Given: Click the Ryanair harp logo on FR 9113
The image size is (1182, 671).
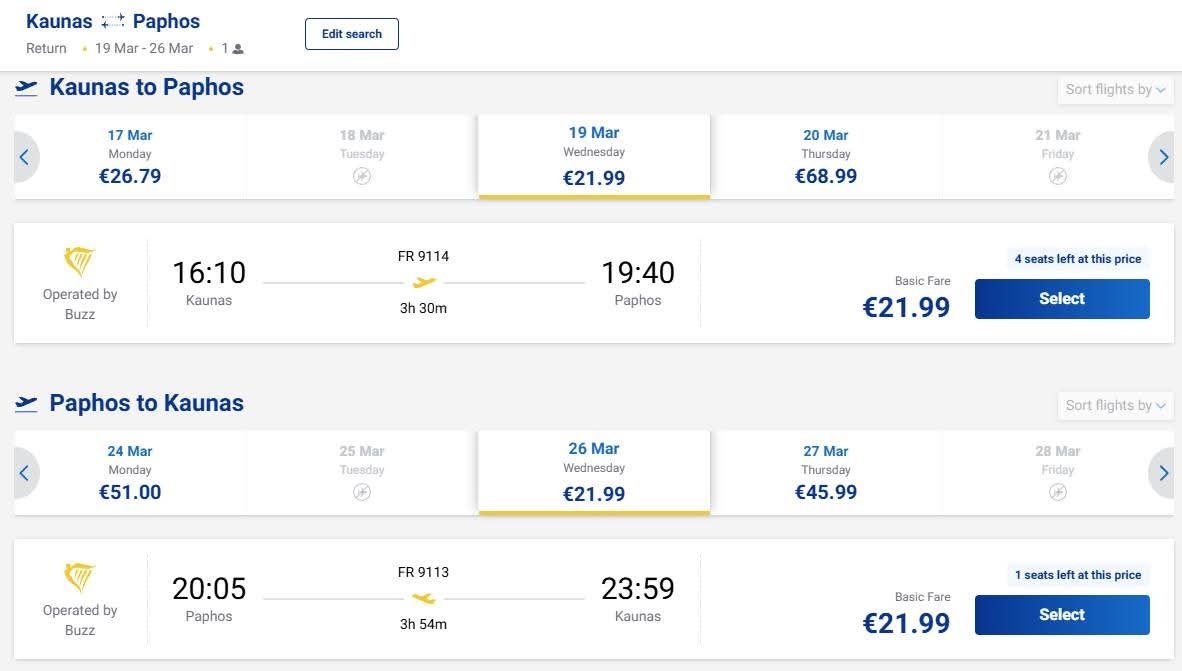Looking at the screenshot, I should 79,578.
